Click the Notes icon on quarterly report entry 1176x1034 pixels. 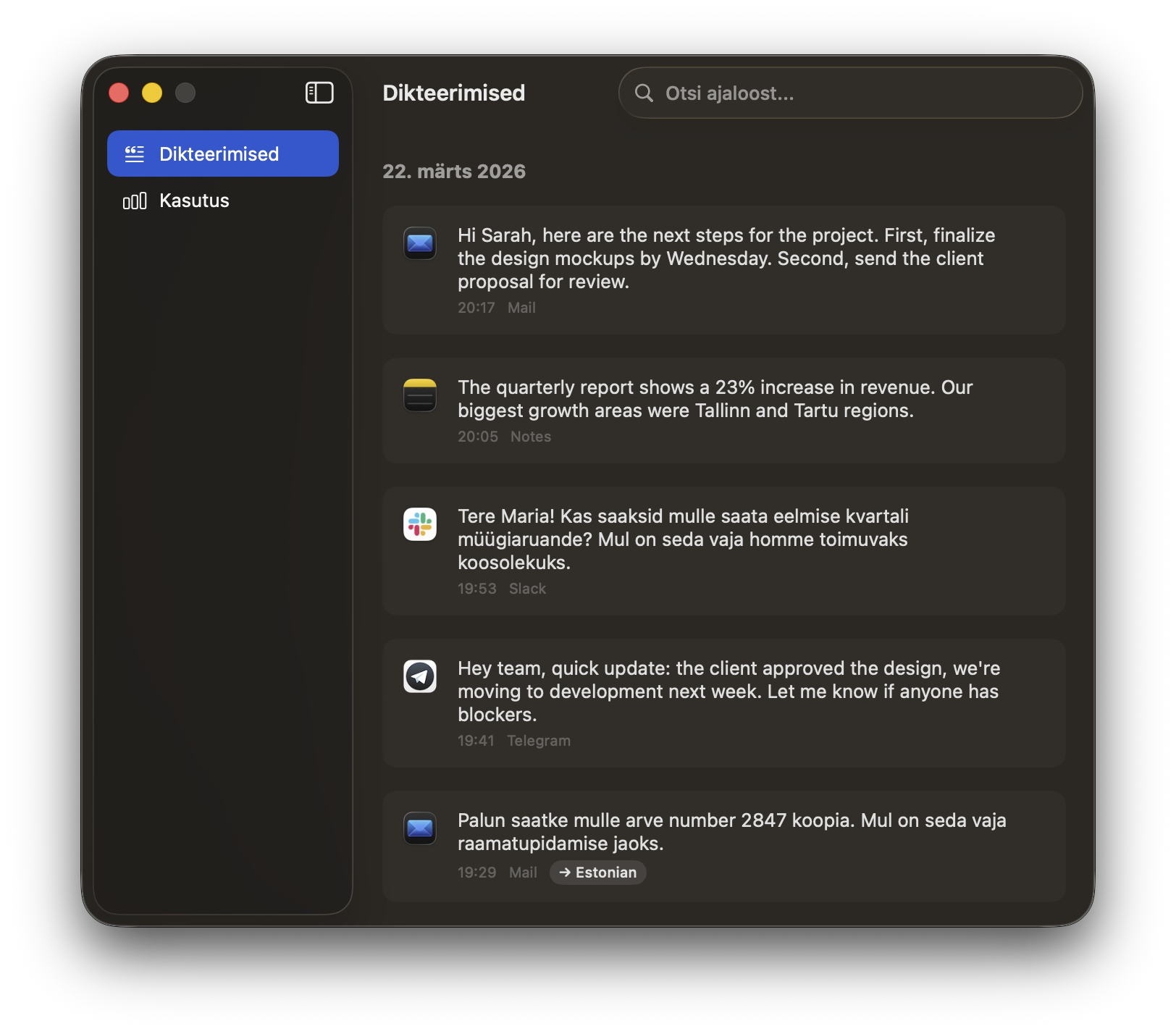coord(420,395)
